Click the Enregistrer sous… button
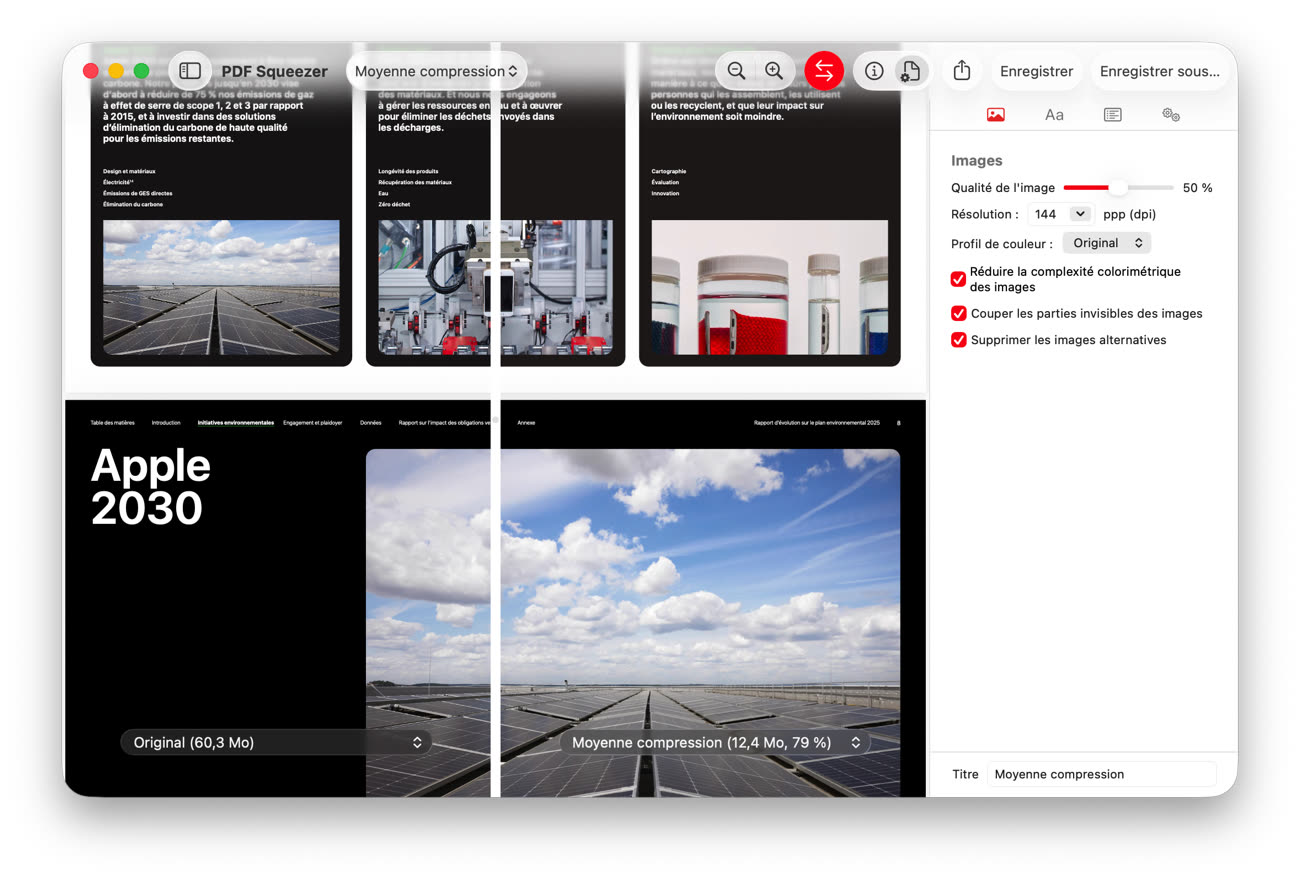The width and height of the screenshot is (1300, 879). point(1159,71)
